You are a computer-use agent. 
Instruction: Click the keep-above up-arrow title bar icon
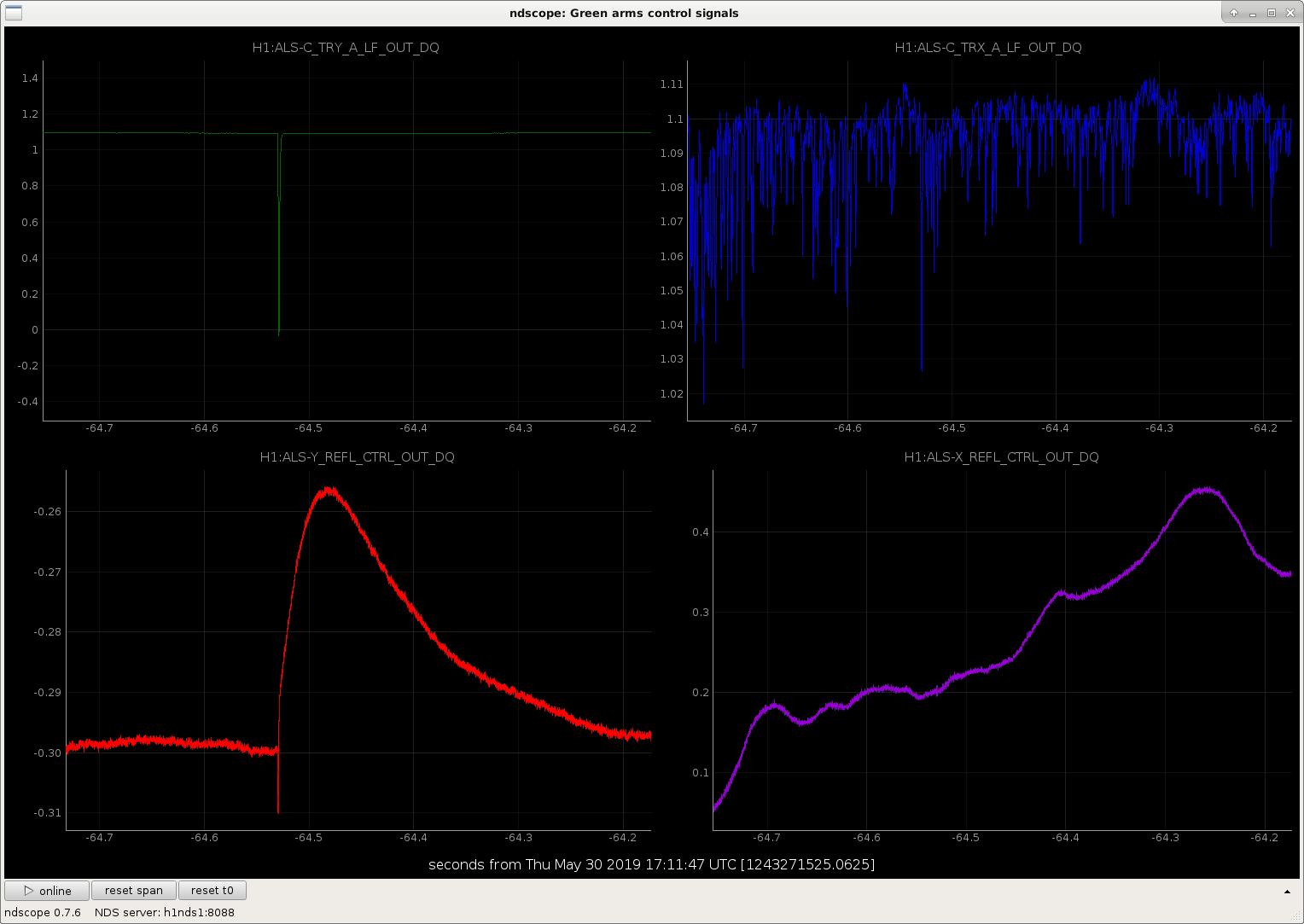1234,13
